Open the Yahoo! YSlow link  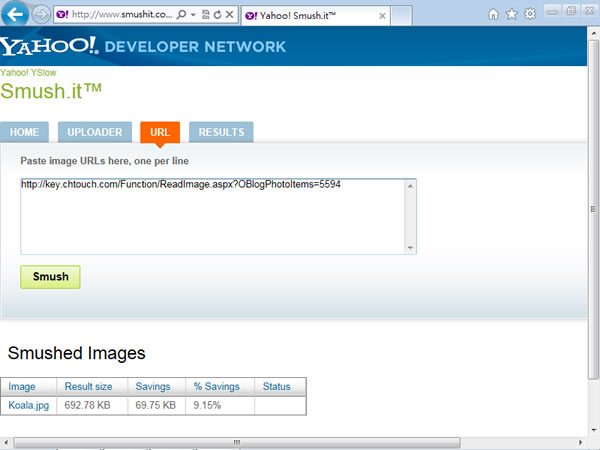coord(28,73)
